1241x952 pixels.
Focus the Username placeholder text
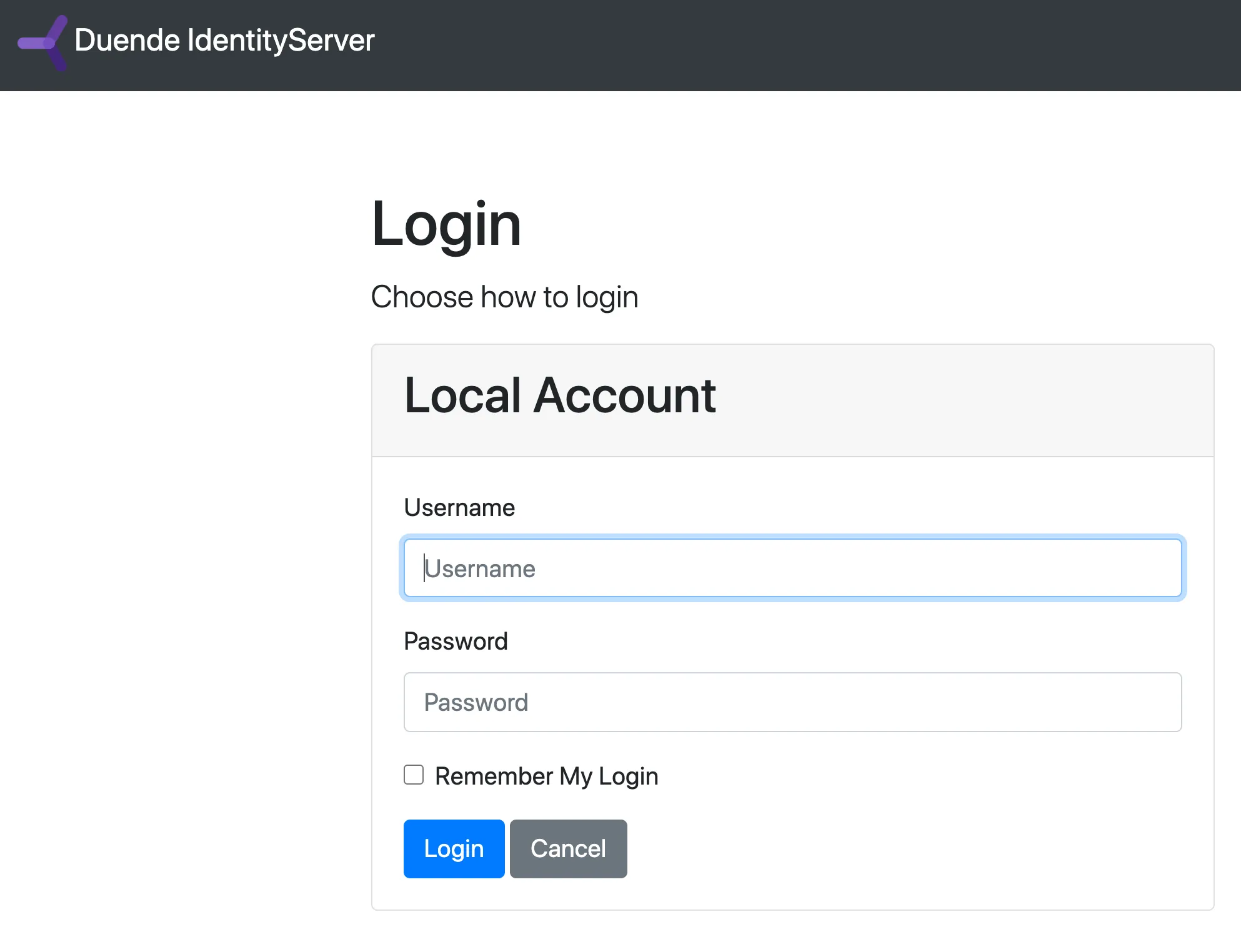click(x=479, y=568)
